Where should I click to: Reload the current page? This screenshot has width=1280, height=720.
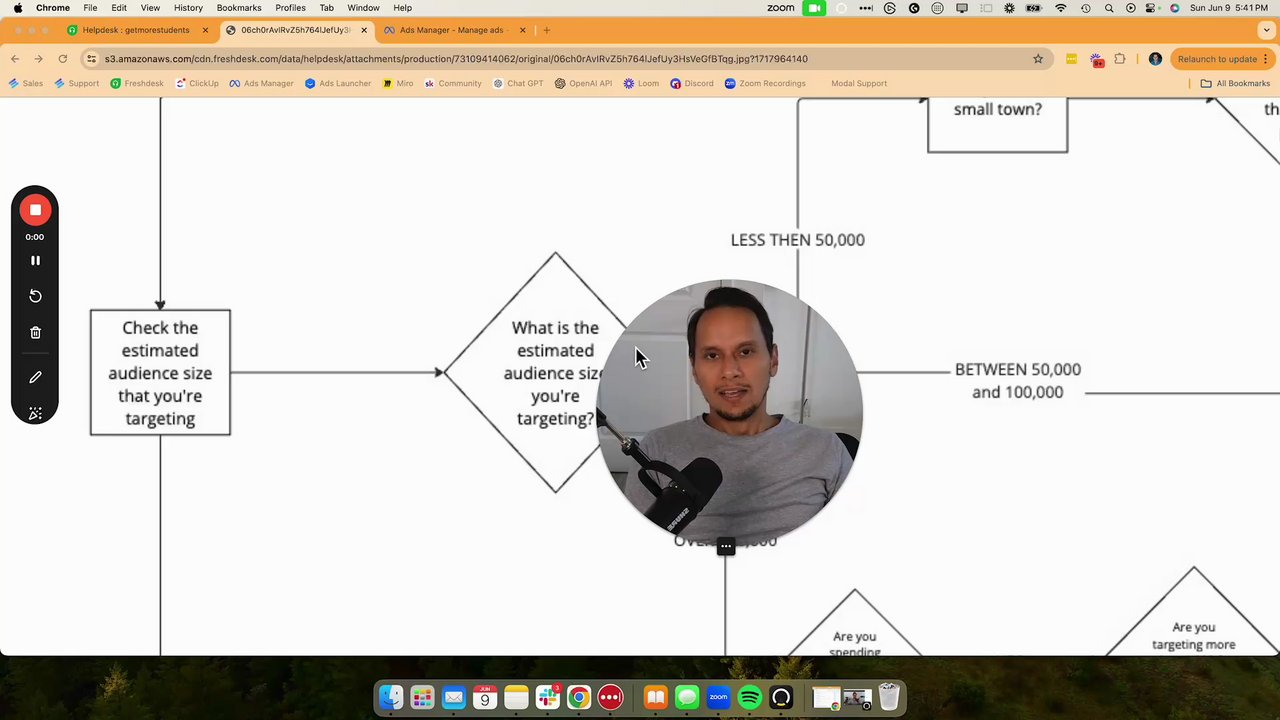pos(62,59)
